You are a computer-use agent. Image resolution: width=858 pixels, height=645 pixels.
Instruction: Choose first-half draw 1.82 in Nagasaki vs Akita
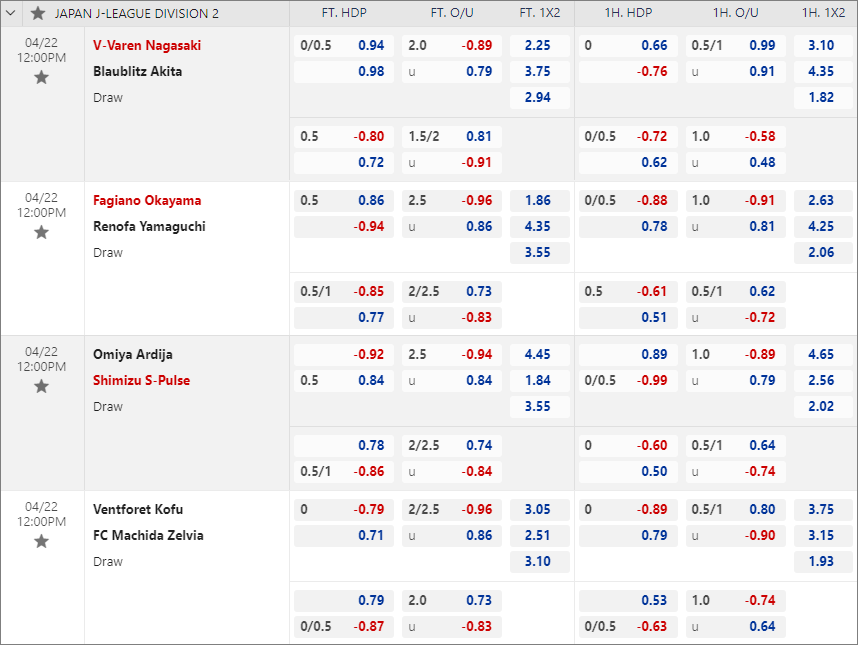tap(824, 97)
